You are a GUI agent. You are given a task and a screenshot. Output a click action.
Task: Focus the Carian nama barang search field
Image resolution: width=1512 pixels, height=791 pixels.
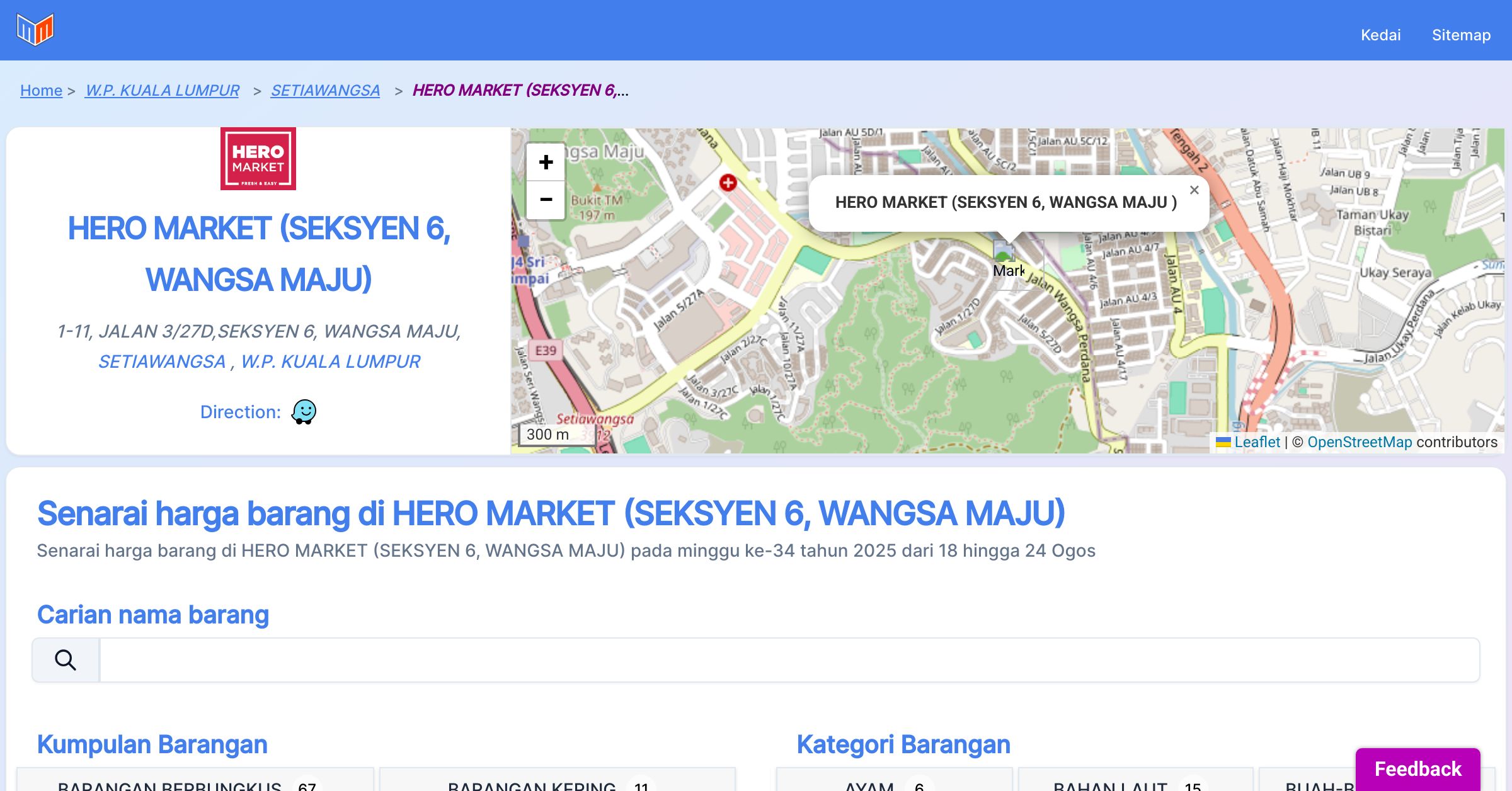[789, 660]
